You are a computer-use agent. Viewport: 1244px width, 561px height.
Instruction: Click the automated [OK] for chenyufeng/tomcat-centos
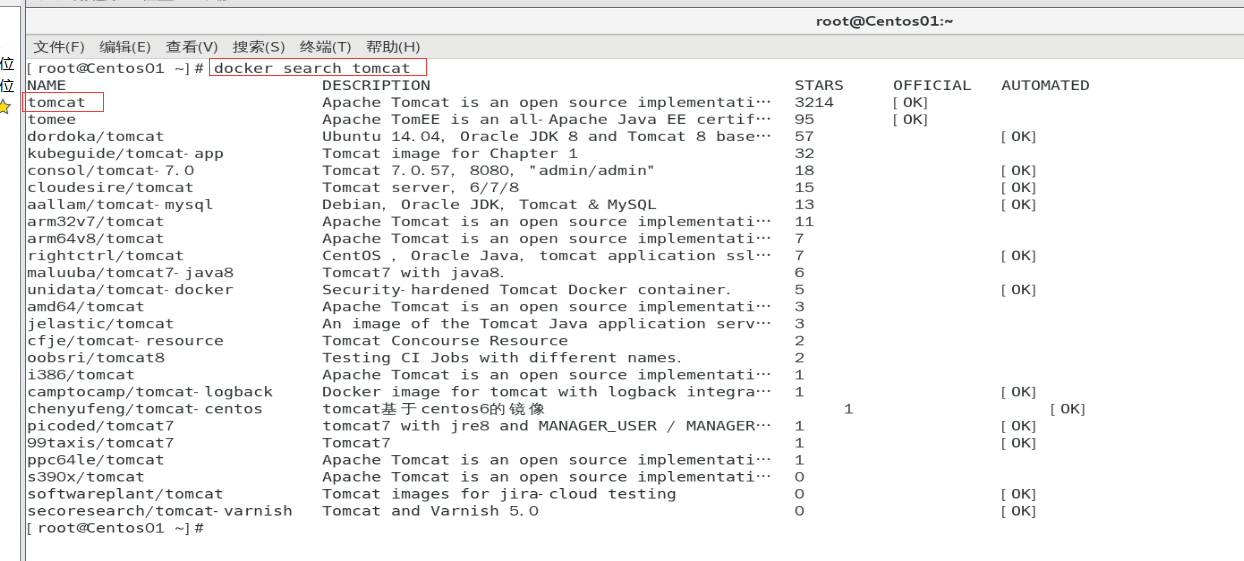1068,408
